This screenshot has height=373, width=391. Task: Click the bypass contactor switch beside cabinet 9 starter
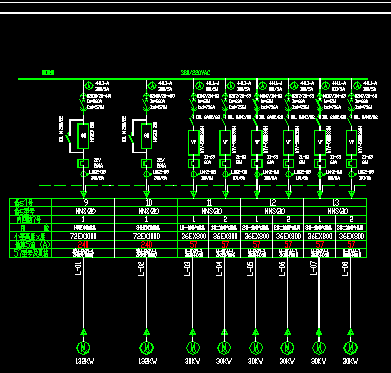point(69,137)
